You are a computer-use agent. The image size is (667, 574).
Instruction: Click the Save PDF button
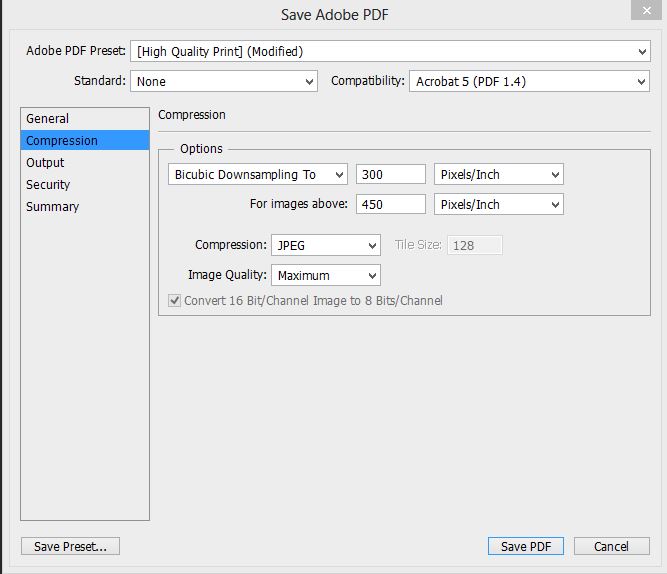point(526,546)
